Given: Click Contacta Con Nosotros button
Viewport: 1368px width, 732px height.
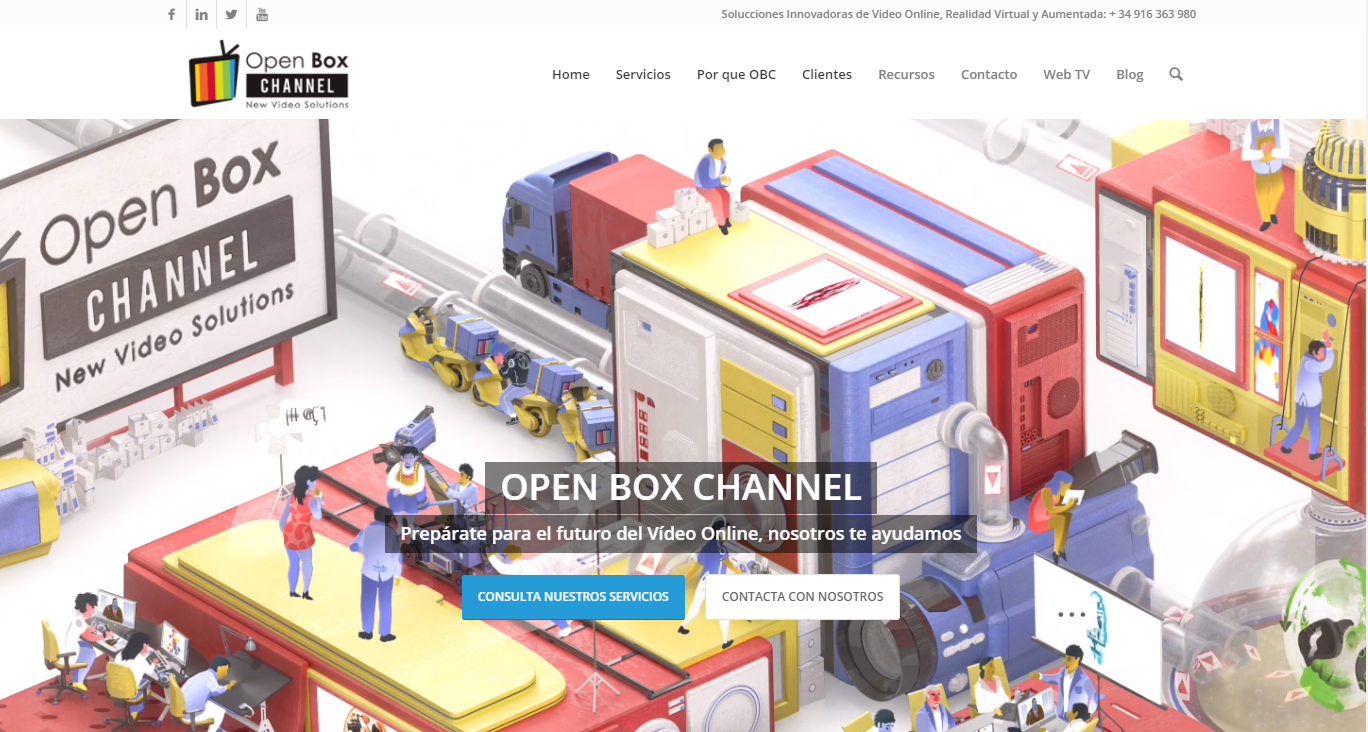Looking at the screenshot, I should pyautogui.click(x=803, y=597).
